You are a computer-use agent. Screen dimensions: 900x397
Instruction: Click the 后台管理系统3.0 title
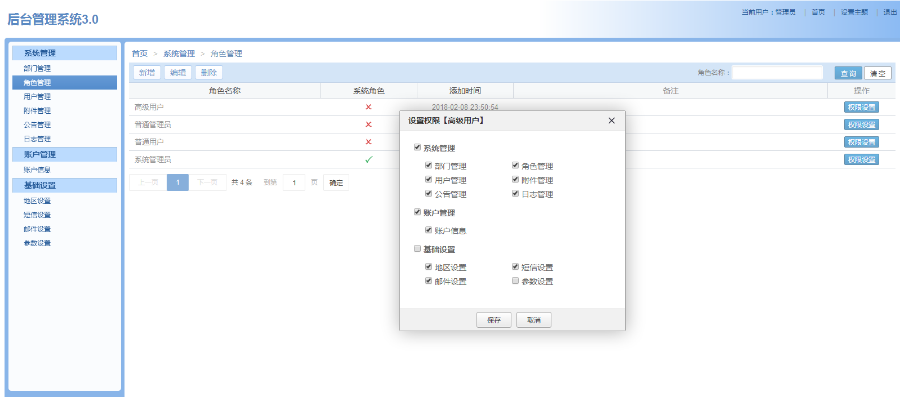[53, 20]
